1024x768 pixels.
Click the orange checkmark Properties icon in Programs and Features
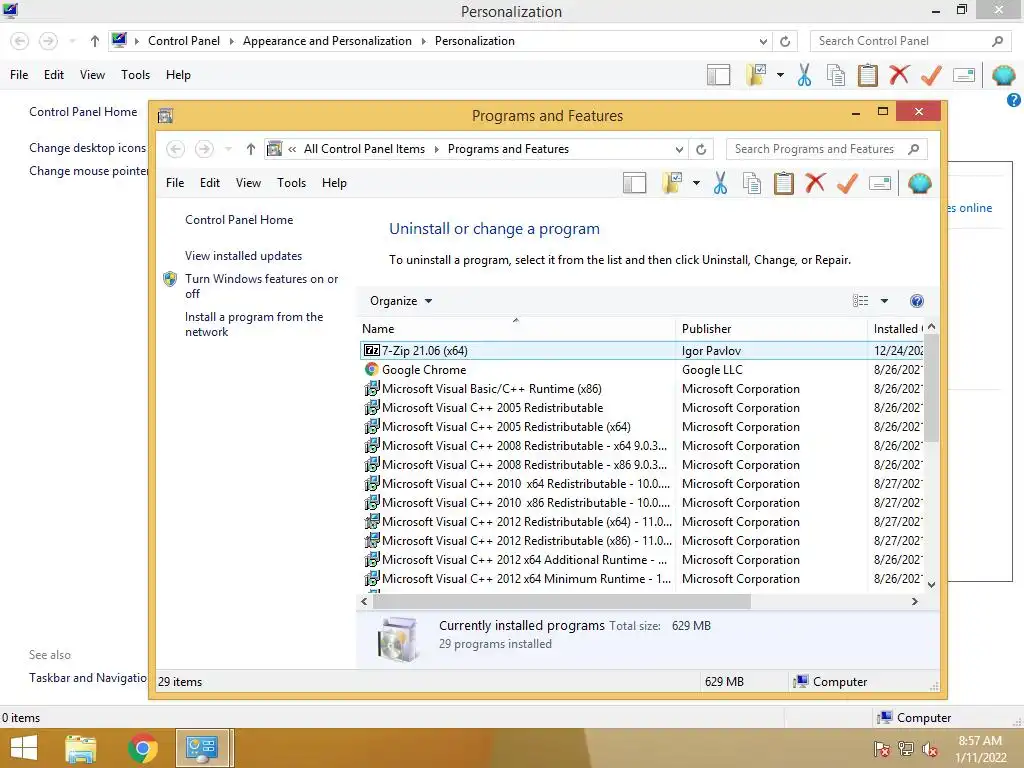847,184
